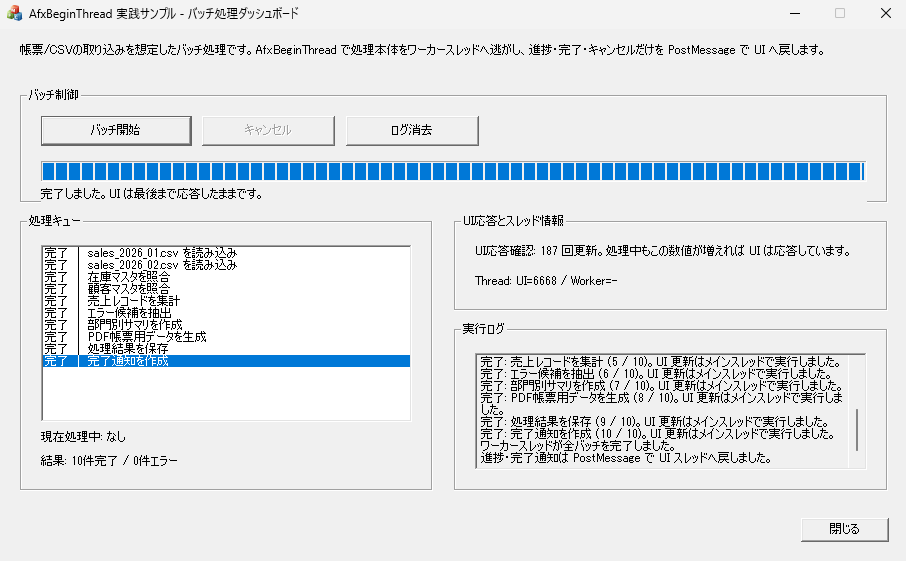Click log line 売上レコードを集計 (5 / 10)

[660, 362]
